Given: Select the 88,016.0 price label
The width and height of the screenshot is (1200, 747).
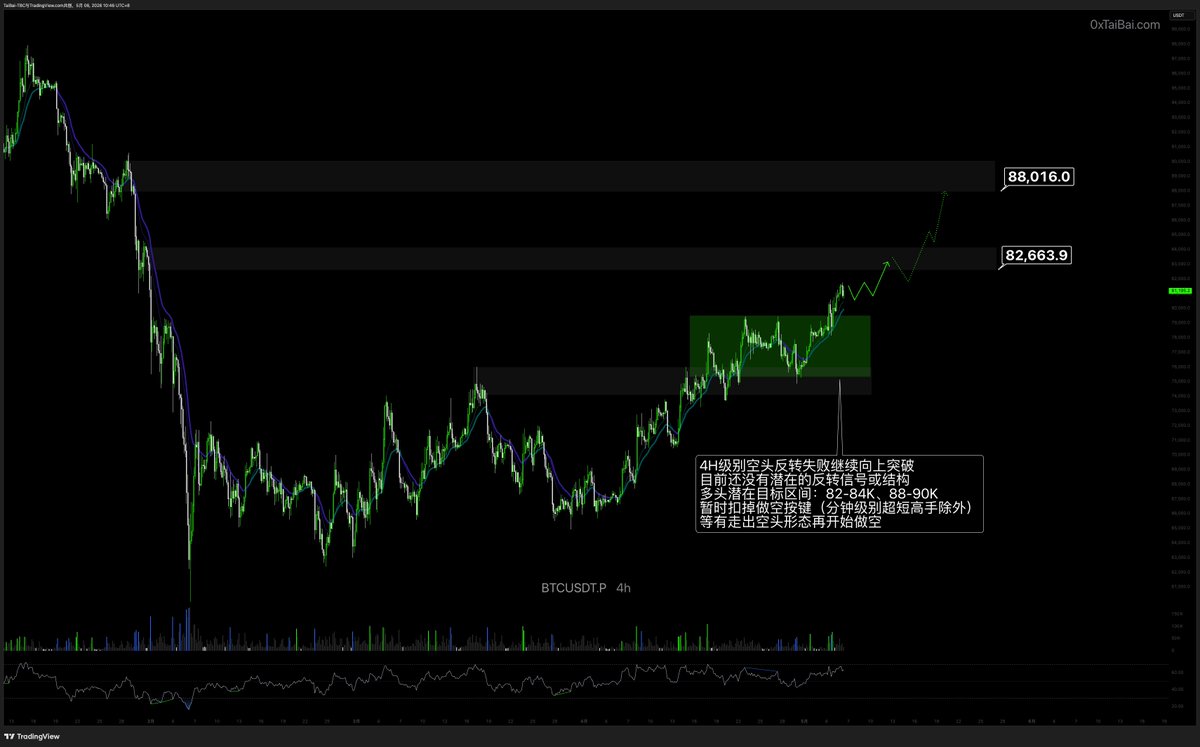Looking at the screenshot, I should [1039, 177].
